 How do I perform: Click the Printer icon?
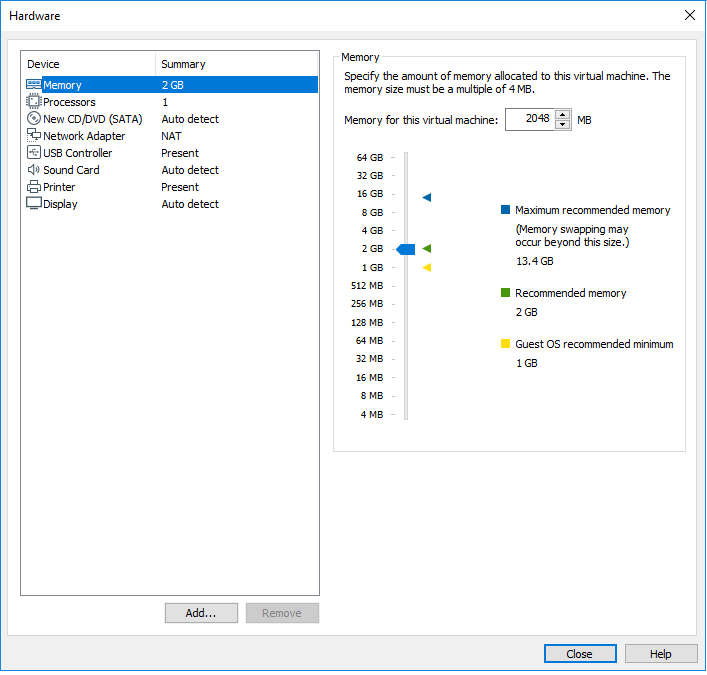(x=34, y=187)
